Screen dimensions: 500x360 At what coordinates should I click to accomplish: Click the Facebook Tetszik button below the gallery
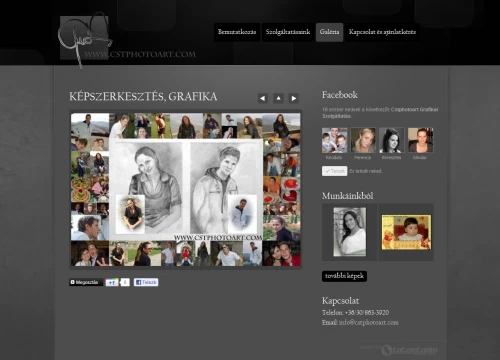click(146, 282)
